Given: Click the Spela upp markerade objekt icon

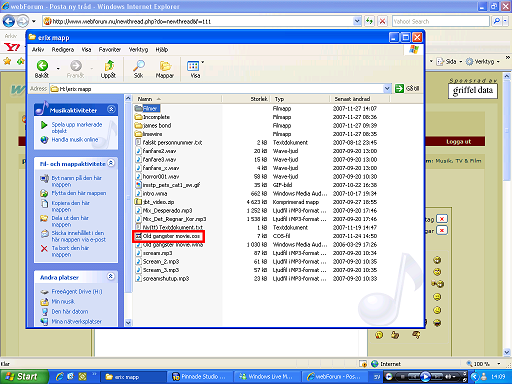Looking at the screenshot, I should (44, 125).
